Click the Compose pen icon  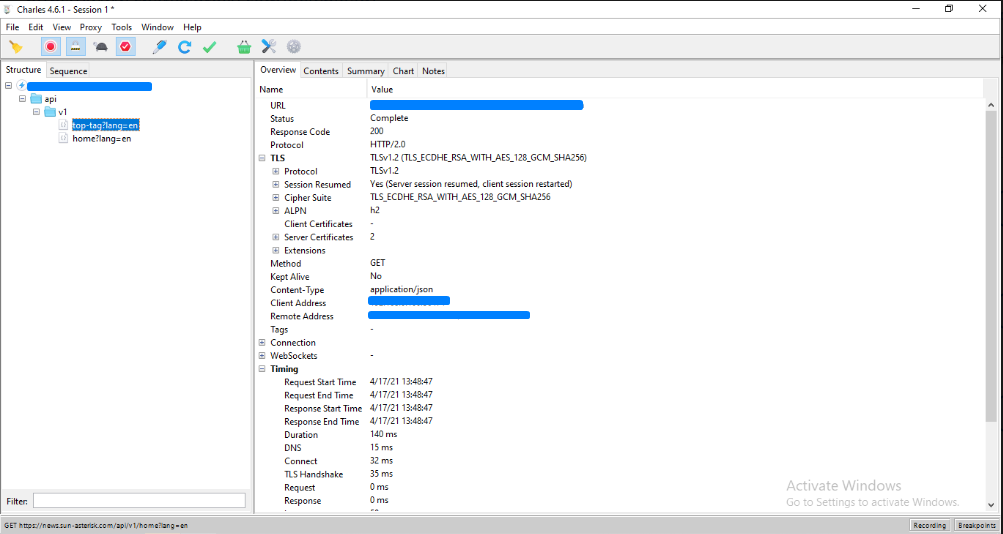click(159, 47)
